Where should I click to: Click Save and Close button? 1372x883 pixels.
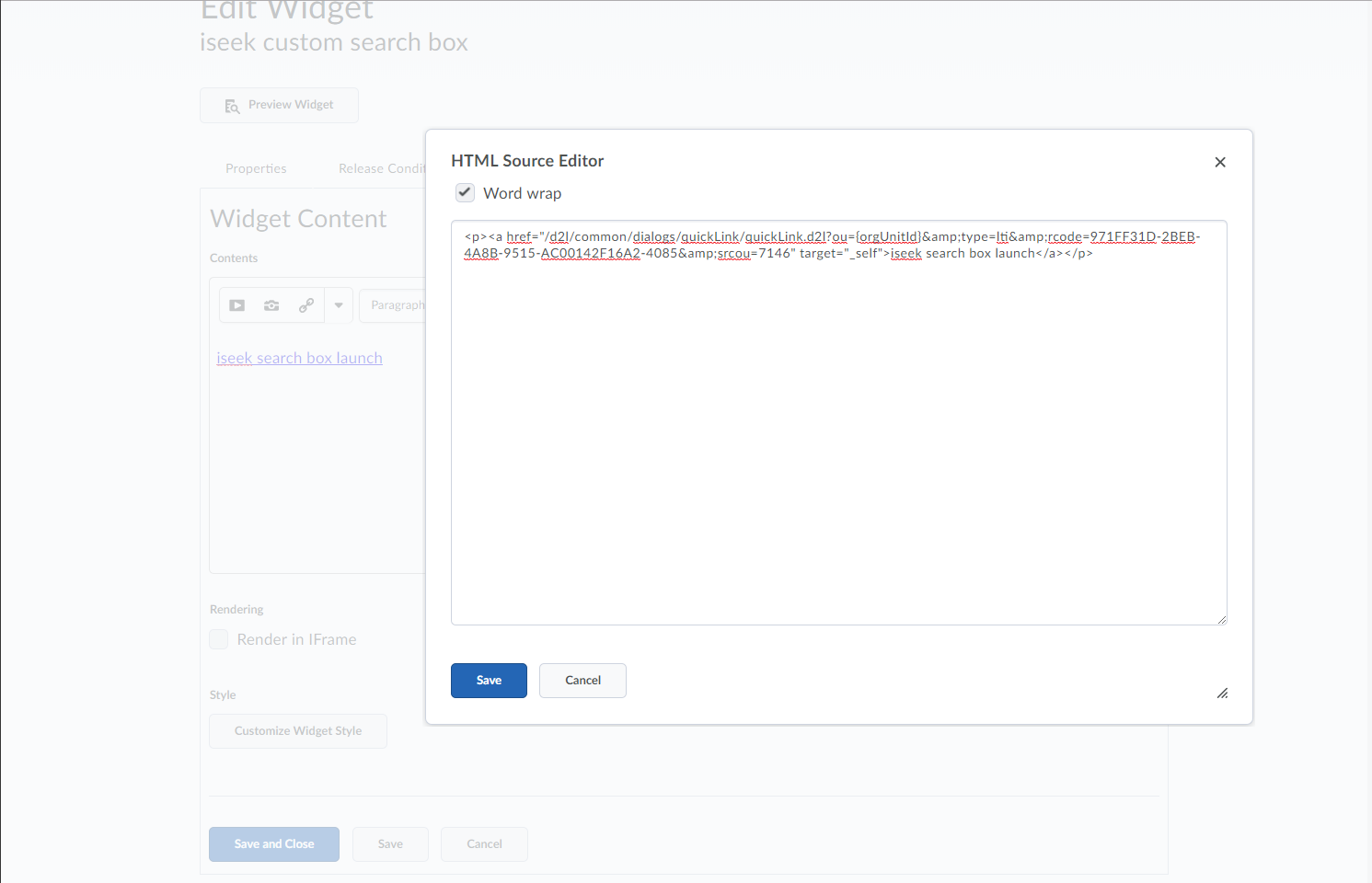click(274, 844)
